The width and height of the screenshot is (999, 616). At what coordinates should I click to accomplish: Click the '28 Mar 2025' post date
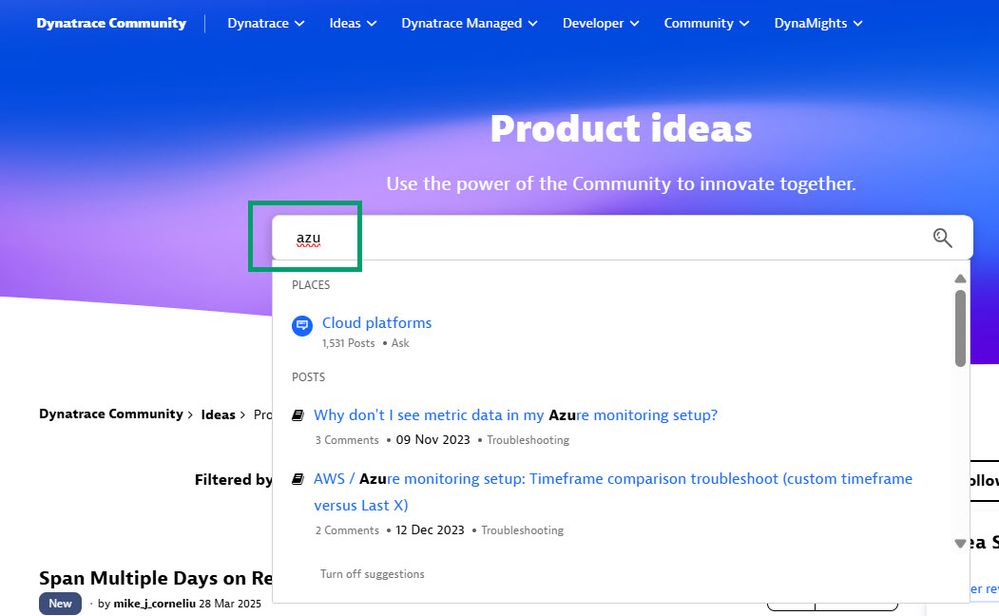230,603
